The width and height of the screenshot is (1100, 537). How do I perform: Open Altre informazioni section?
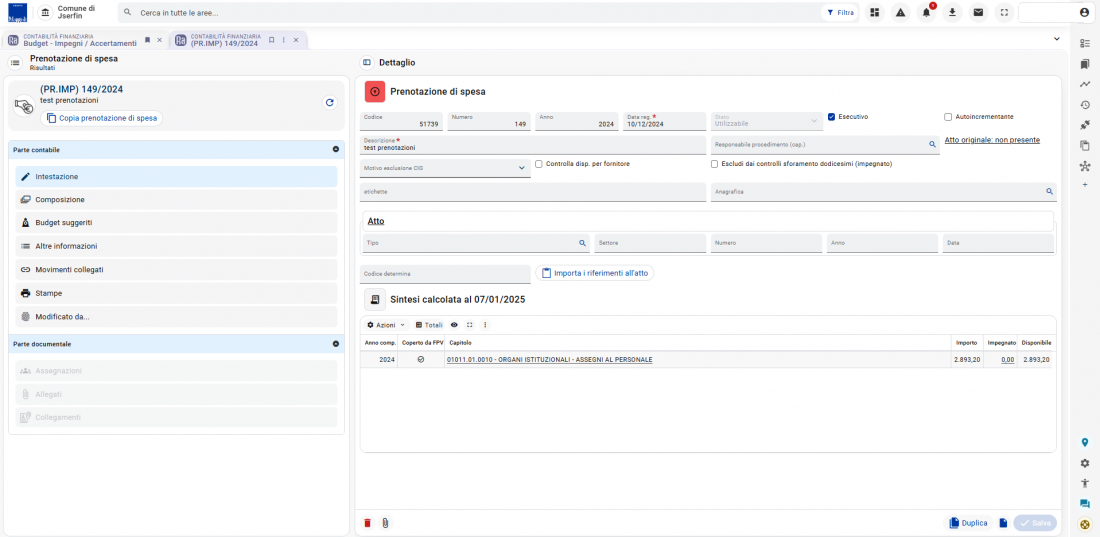tap(176, 246)
